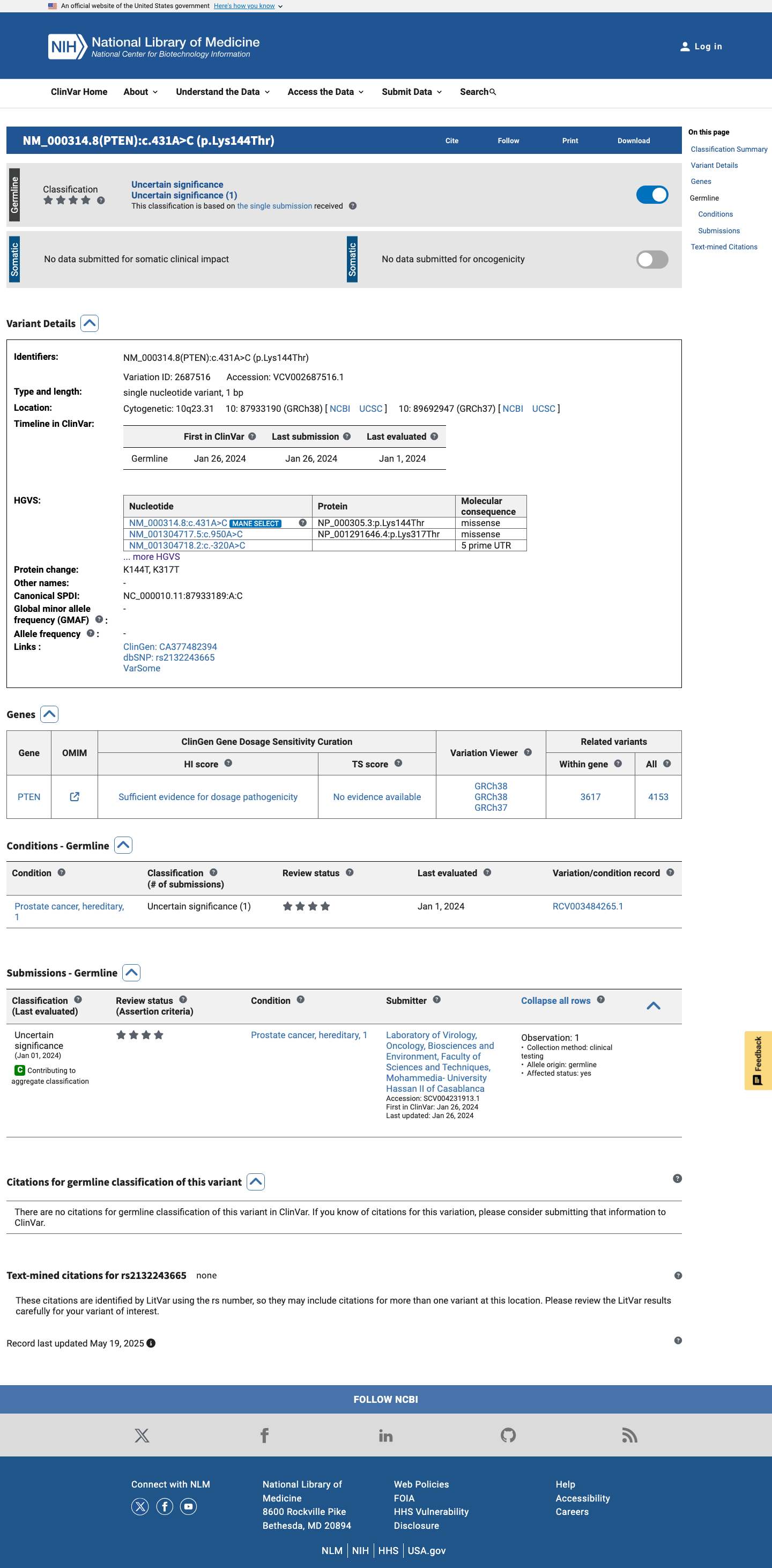Screen dimensions: 772x1568
Task: Click Collapse all rows link
Action: 555,1001
